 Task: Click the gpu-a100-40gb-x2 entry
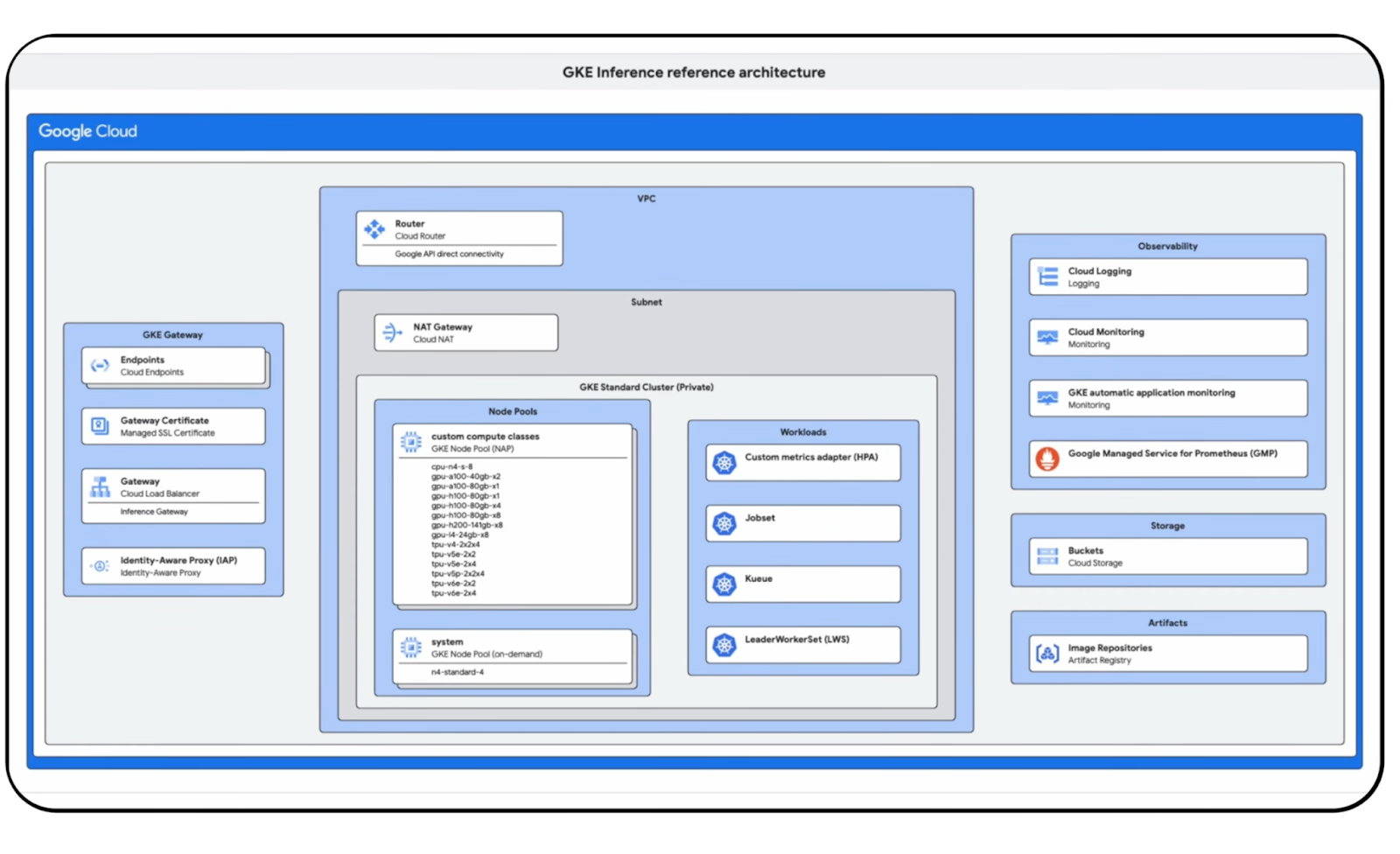pos(465,477)
